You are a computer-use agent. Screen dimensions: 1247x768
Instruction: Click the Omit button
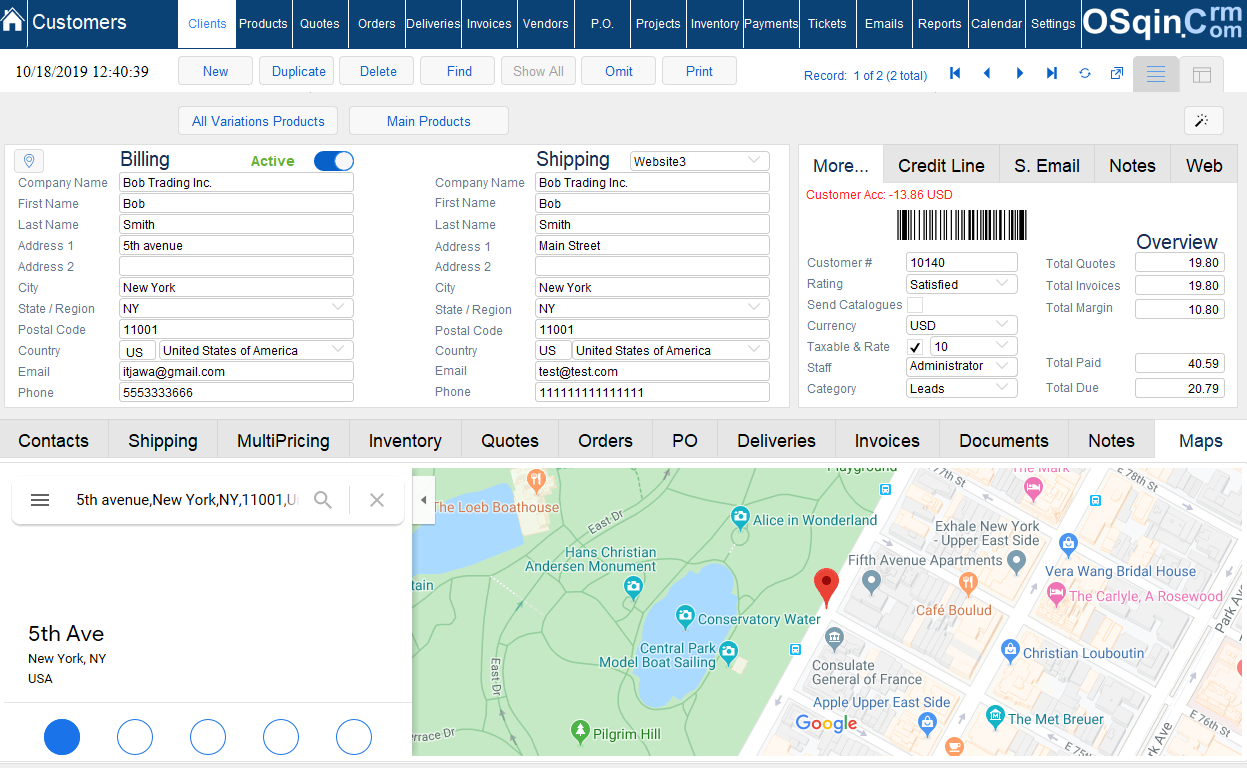(619, 71)
